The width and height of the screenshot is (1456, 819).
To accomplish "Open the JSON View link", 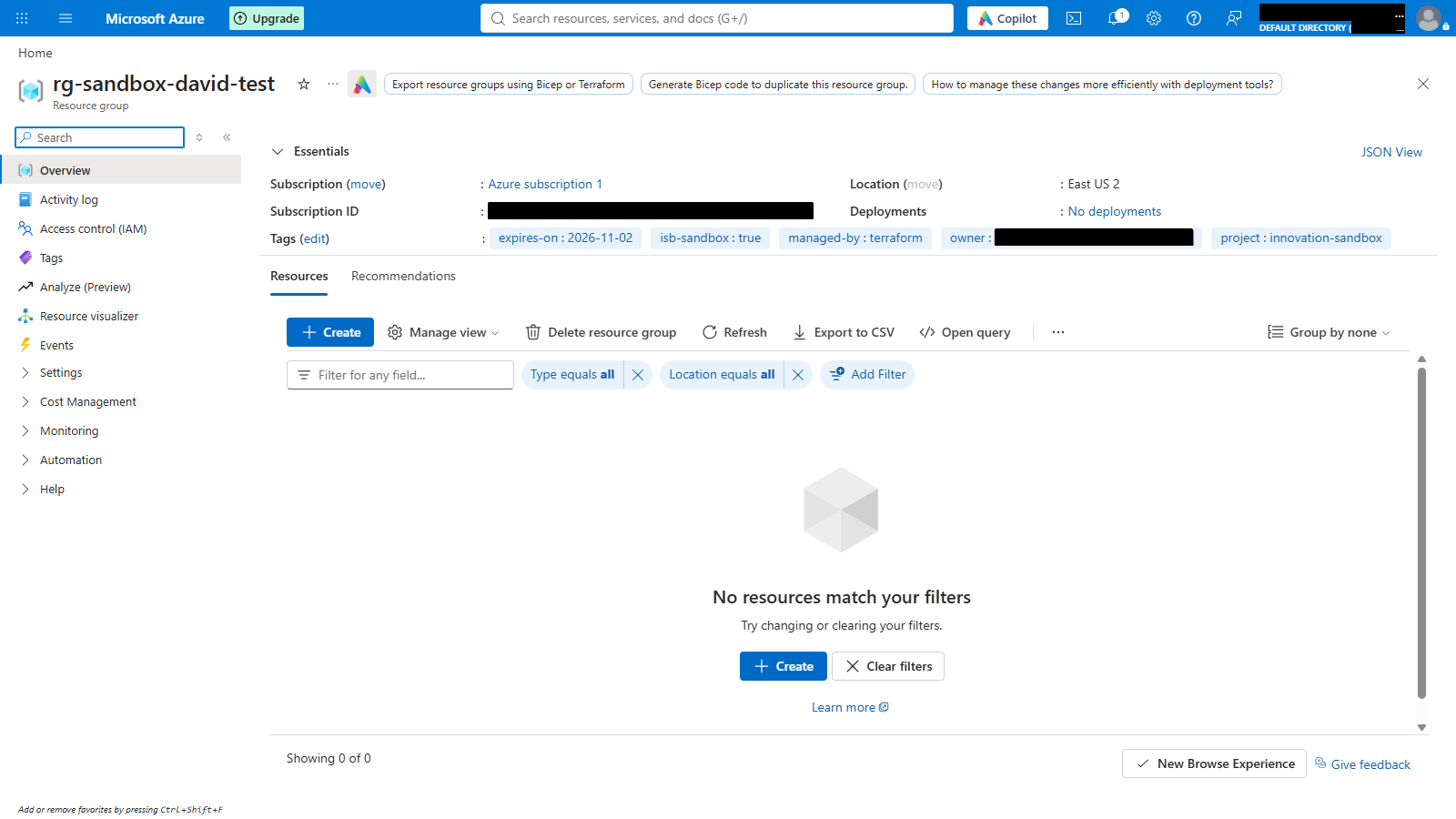I will (x=1391, y=152).
